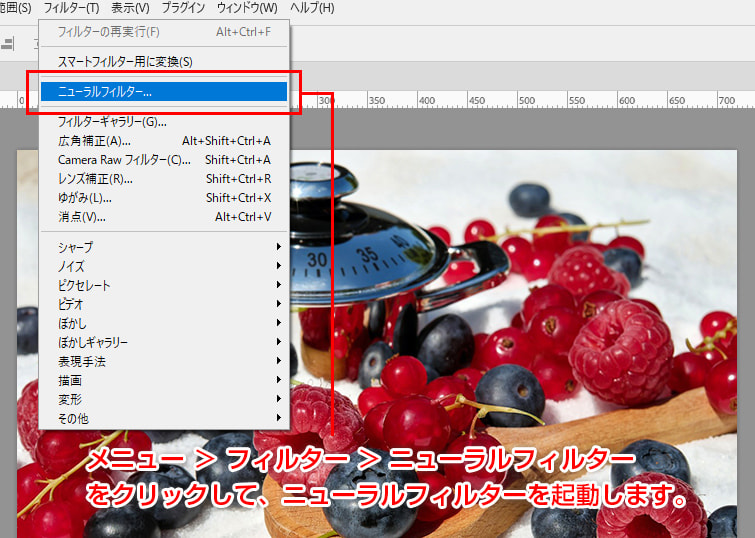Click フィルターの再実行(F) entry
The height and width of the screenshot is (538, 755).
(x=164, y=32)
